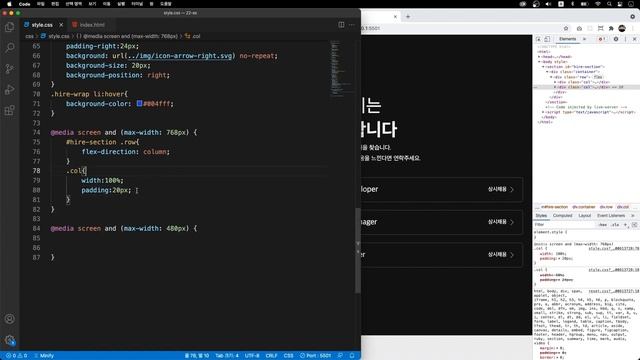The width and height of the screenshot is (640, 360).
Task: Click the Spotlight search icon in menu bar
Action: click(609, 4)
